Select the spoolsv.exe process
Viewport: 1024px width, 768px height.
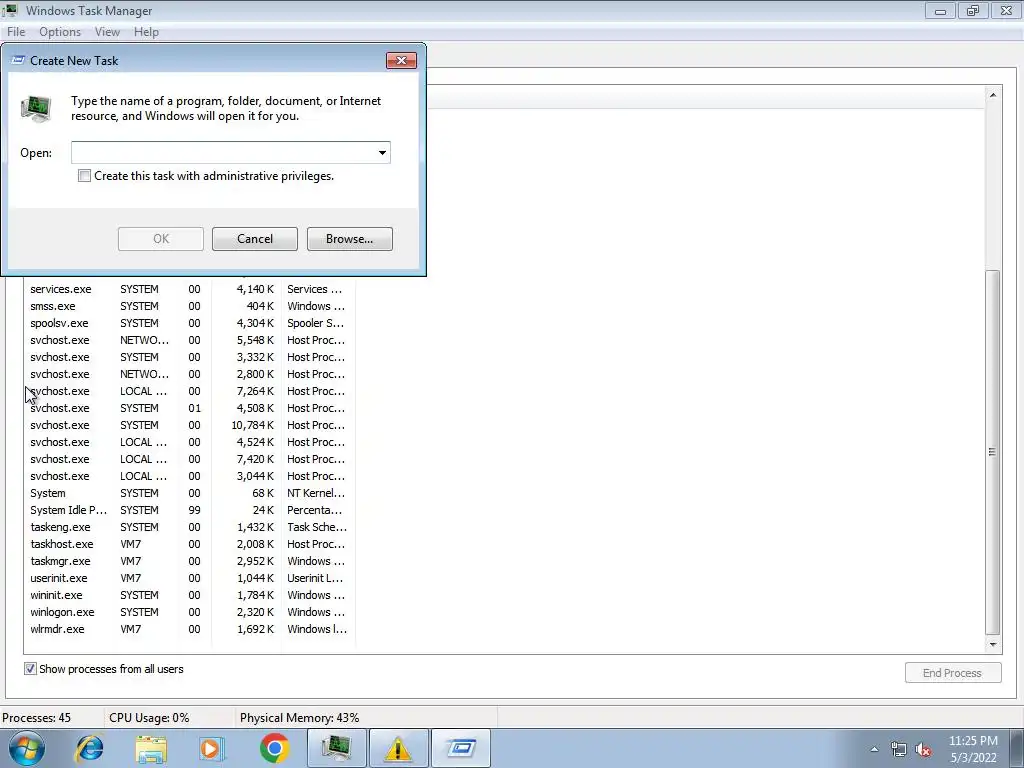coord(189,323)
